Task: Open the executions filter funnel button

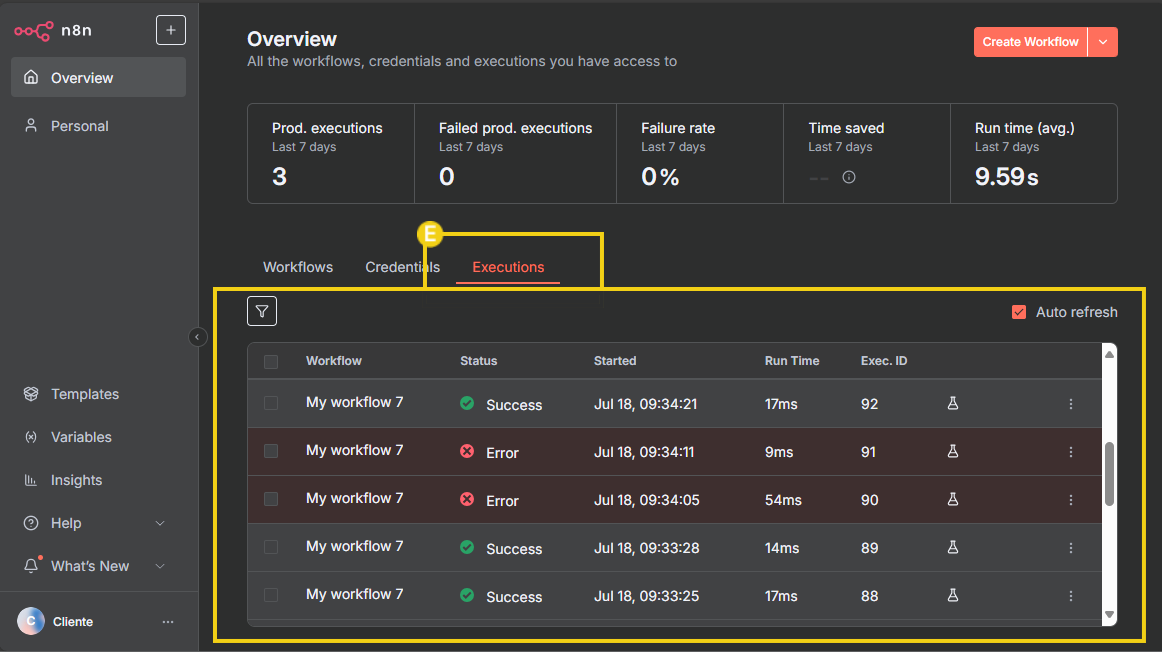Action: [262, 311]
